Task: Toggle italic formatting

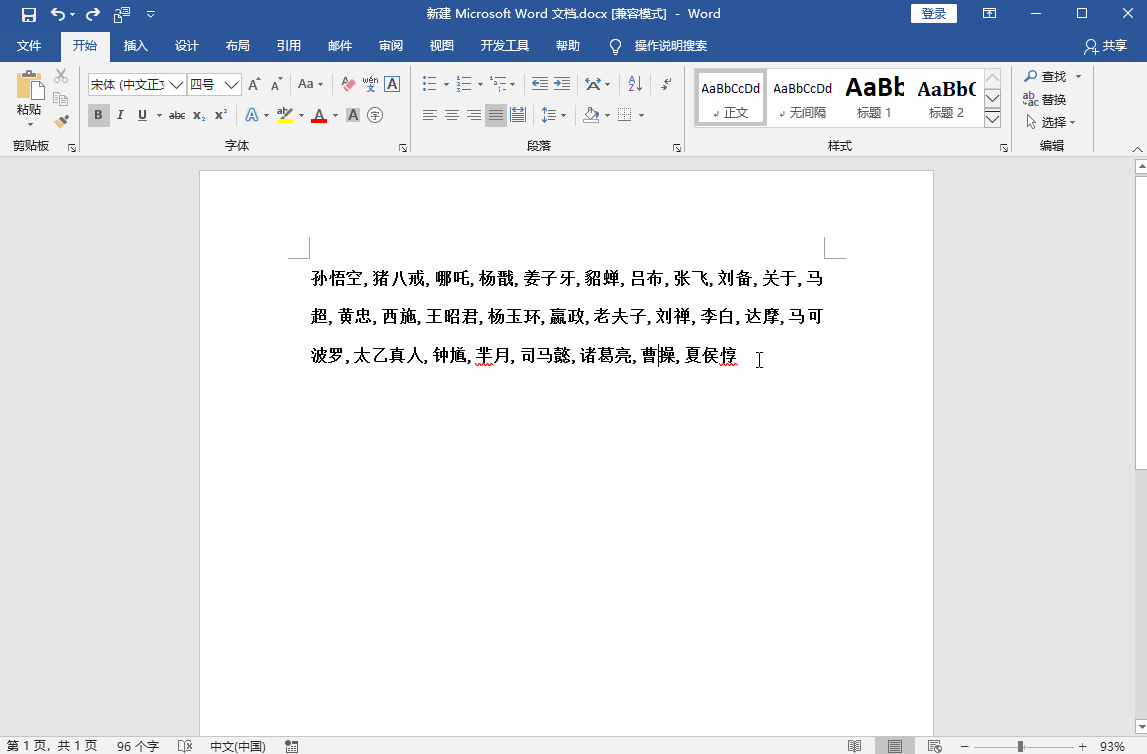Action: click(x=118, y=115)
